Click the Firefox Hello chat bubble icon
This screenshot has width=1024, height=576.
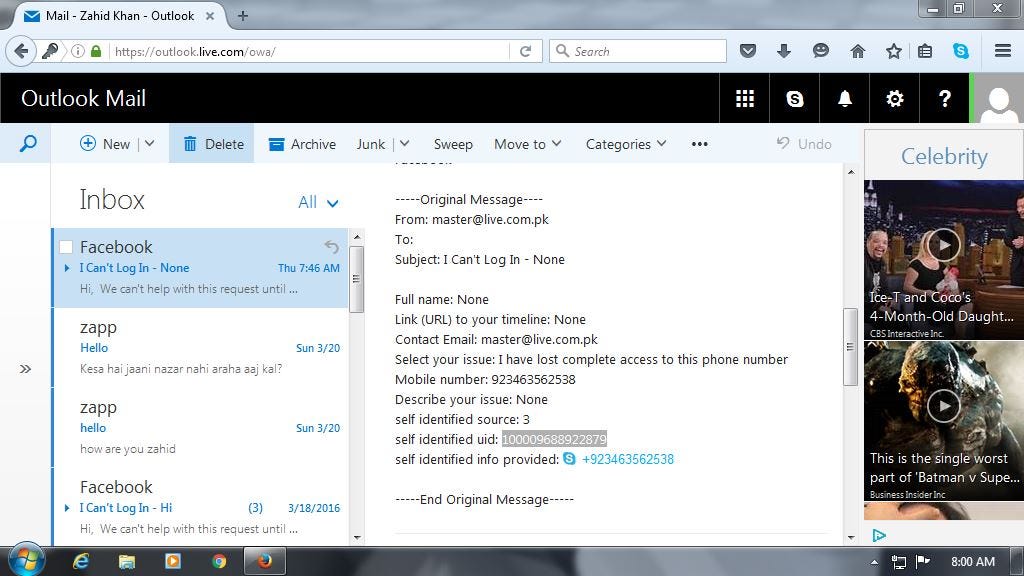(821, 51)
